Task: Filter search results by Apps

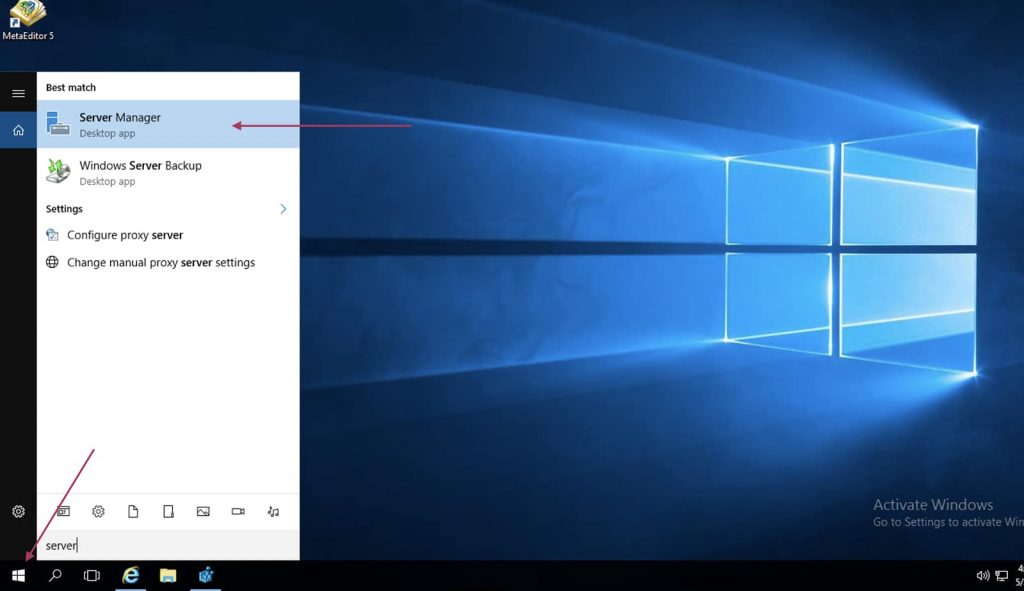Action: click(63, 511)
